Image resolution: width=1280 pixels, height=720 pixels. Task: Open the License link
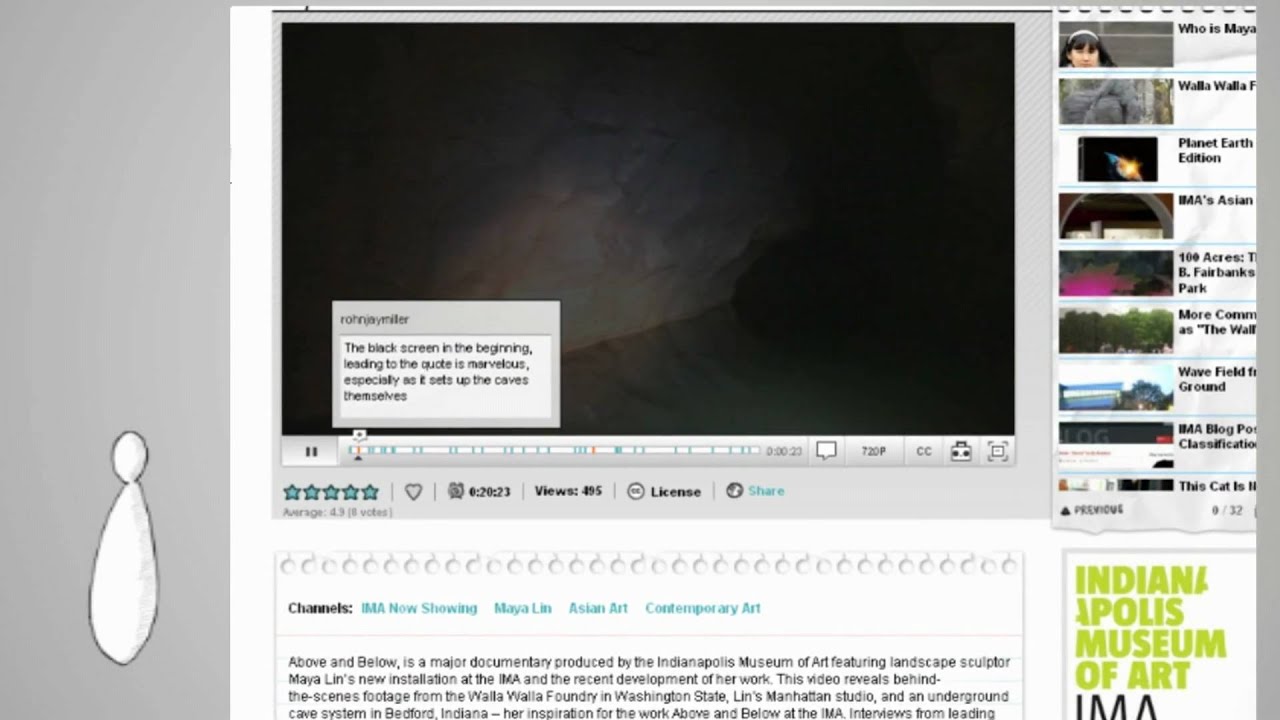(x=676, y=492)
